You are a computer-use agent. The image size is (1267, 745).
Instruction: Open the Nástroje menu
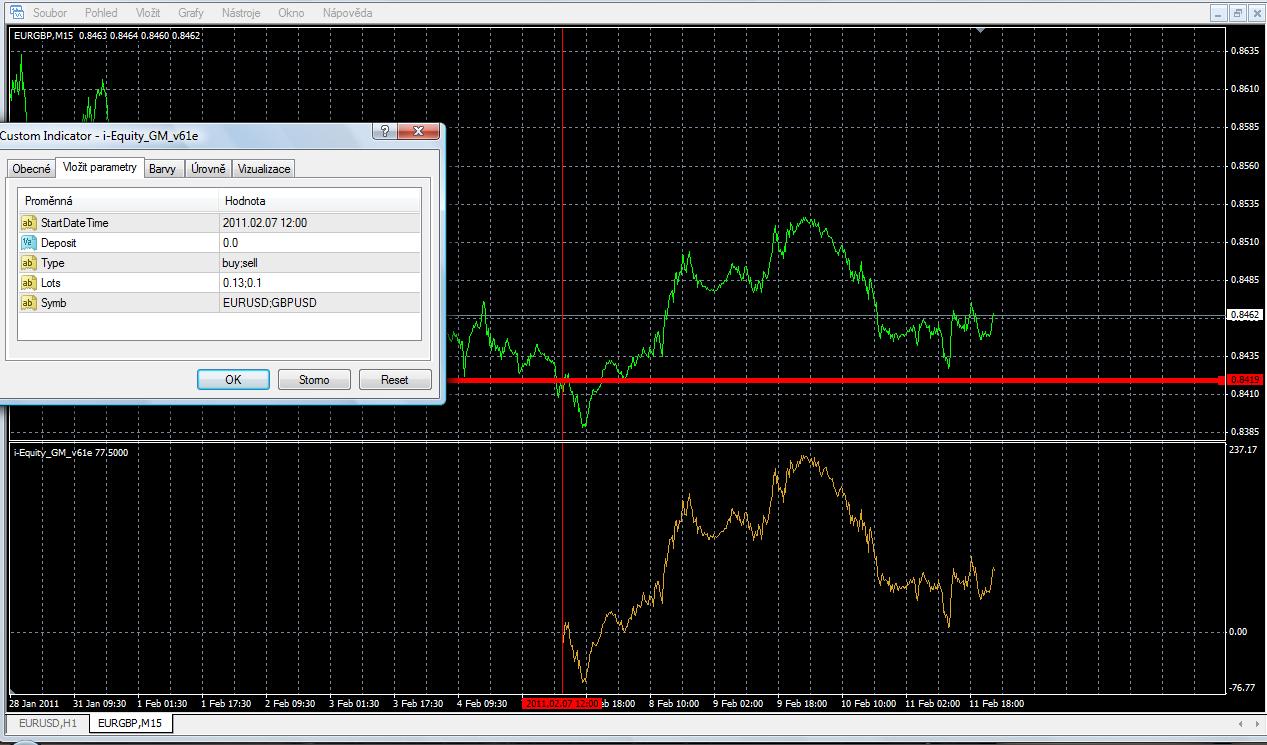[240, 13]
